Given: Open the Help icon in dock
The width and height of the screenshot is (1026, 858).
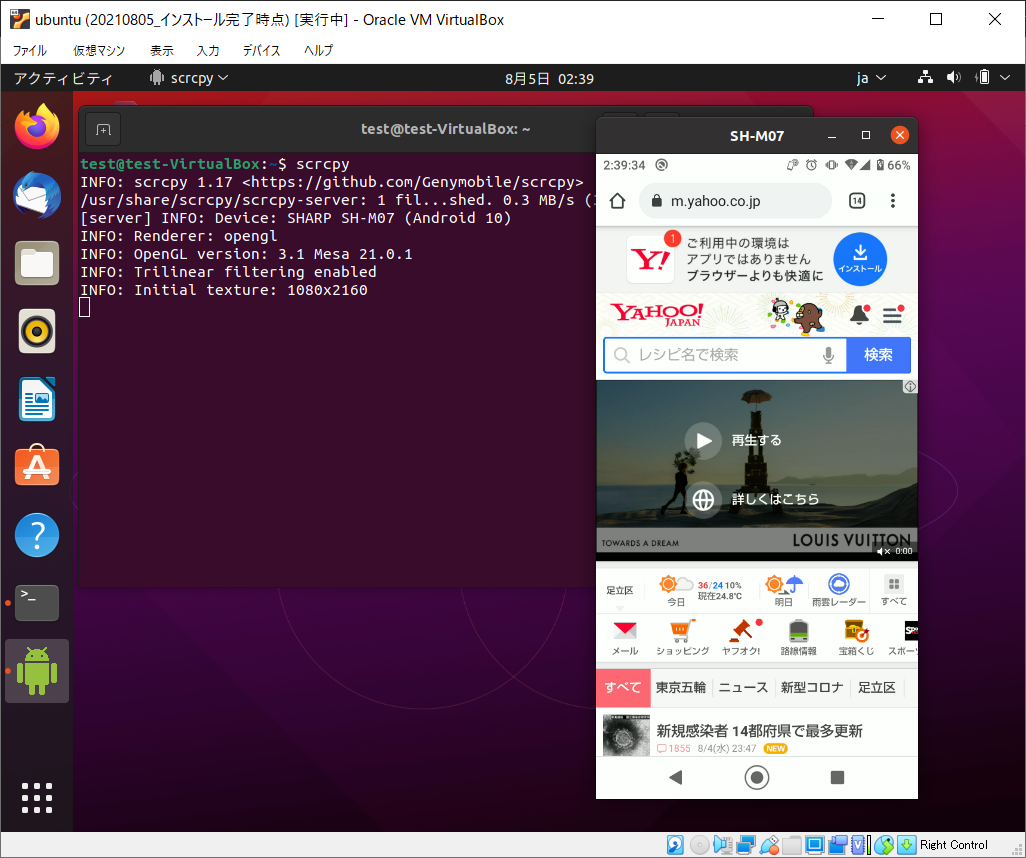Looking at the screenshot, I should 37,535.
